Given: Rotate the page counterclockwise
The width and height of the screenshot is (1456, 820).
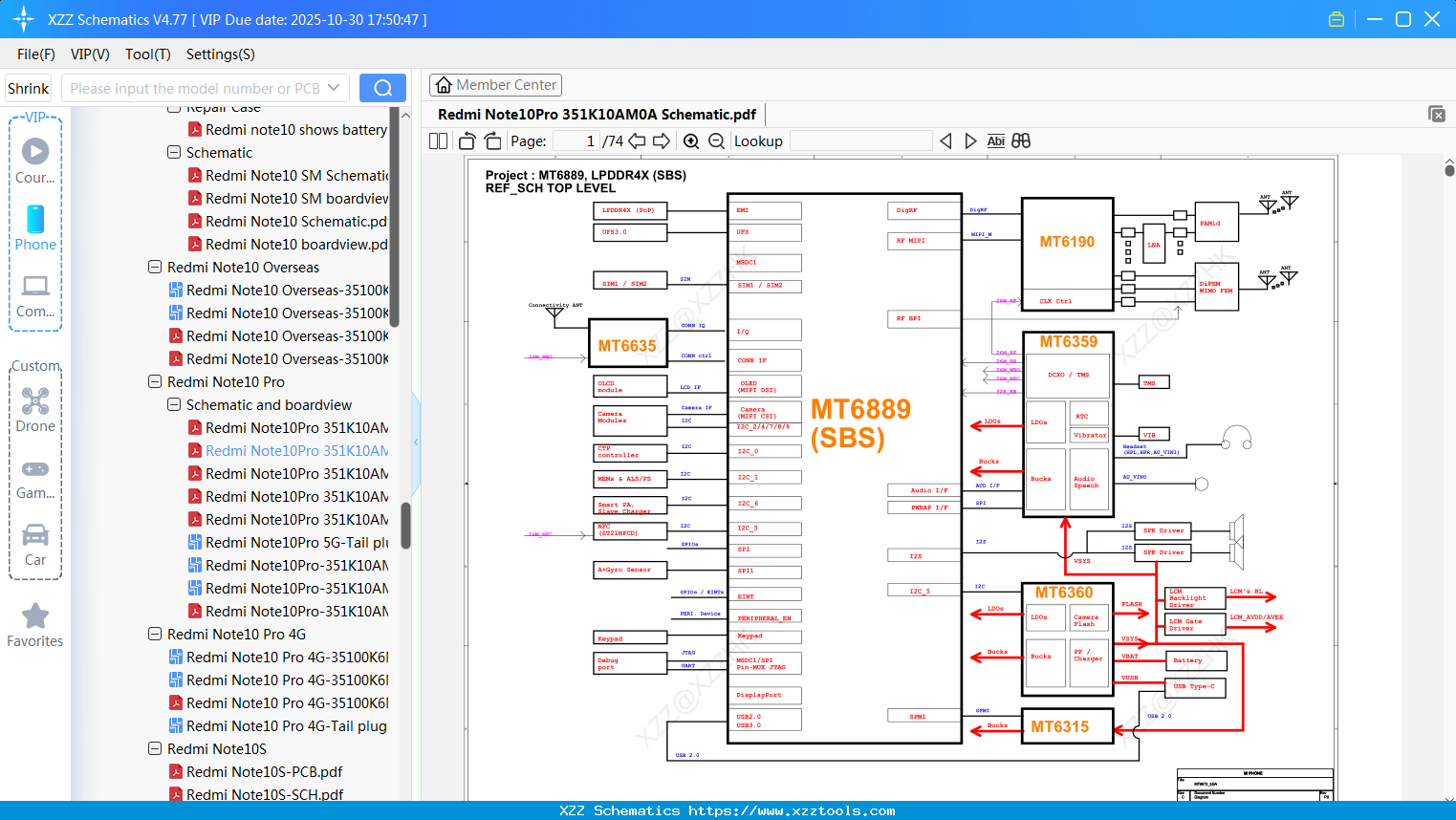Looking at the screenshot, I should click(467, 141).
